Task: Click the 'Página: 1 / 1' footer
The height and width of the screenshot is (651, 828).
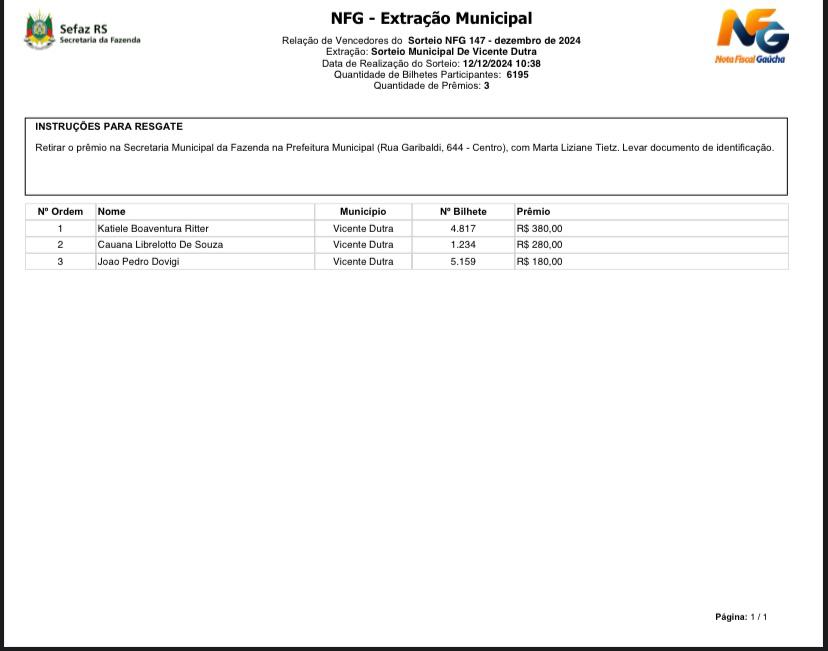Action: tap(741, 617)
